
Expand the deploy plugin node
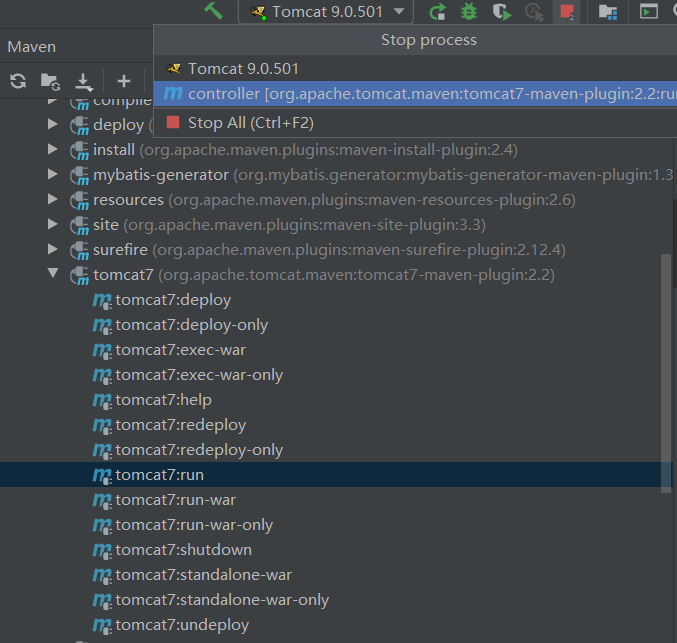[x=53, y=124]
